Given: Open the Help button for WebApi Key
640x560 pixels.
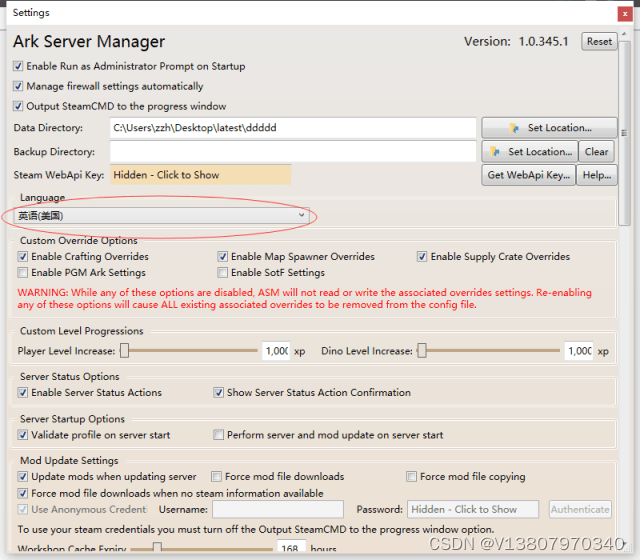Looking at the screenshot, I should (596, 175).
